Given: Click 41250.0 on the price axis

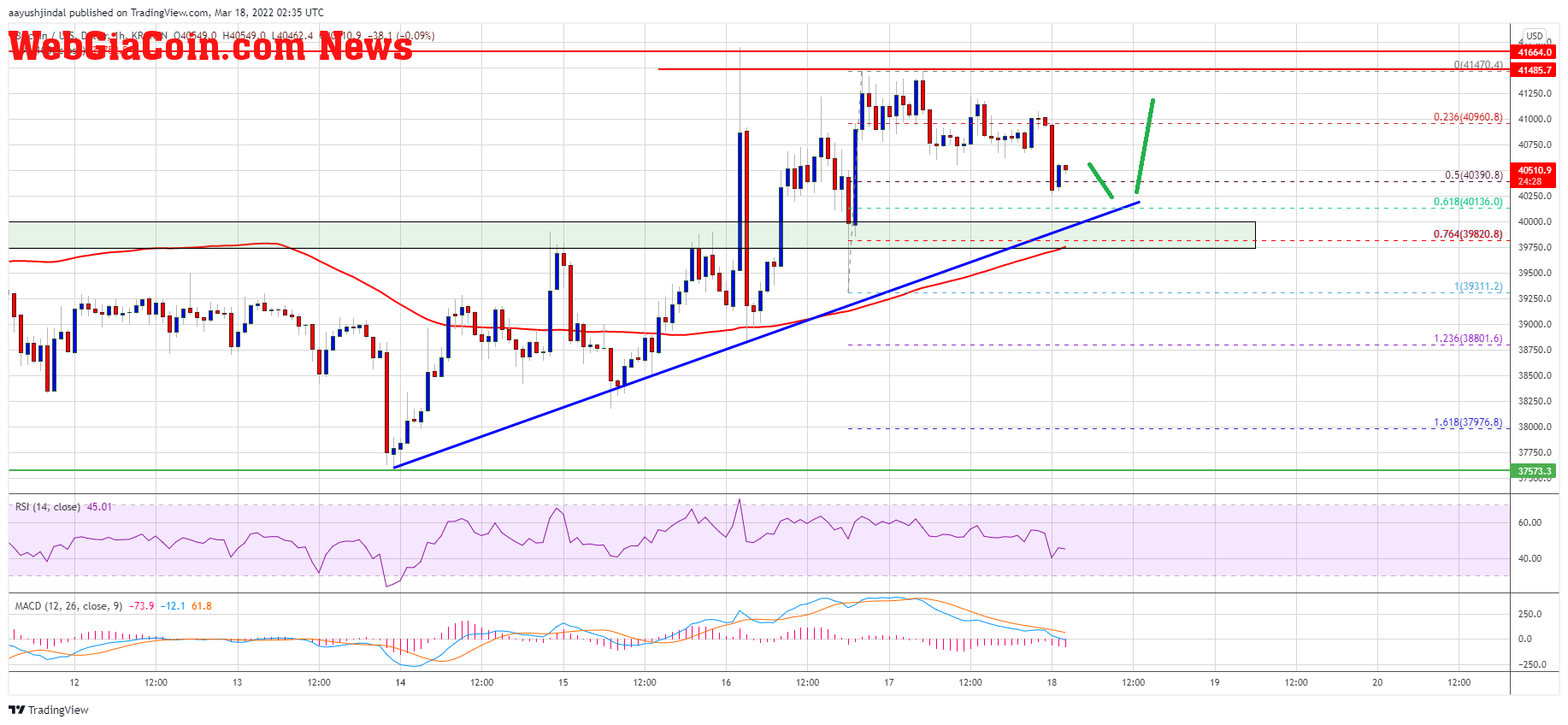Looking at the screenshot, I should click(1535, 93).
